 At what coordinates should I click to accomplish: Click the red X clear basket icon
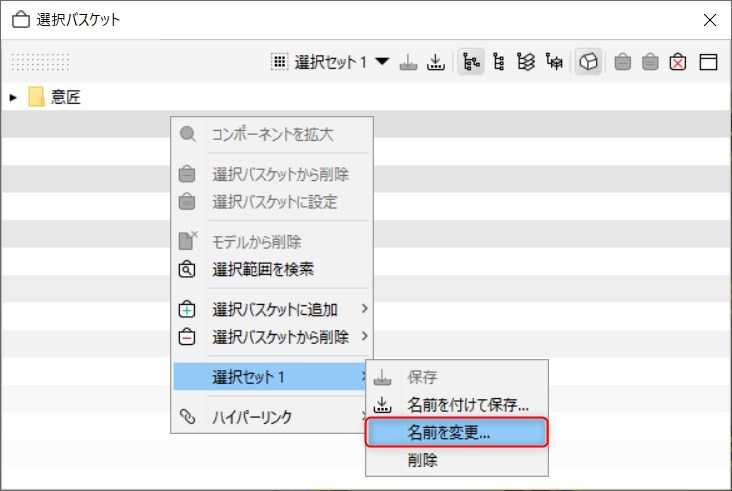click(x=677, y=62)
